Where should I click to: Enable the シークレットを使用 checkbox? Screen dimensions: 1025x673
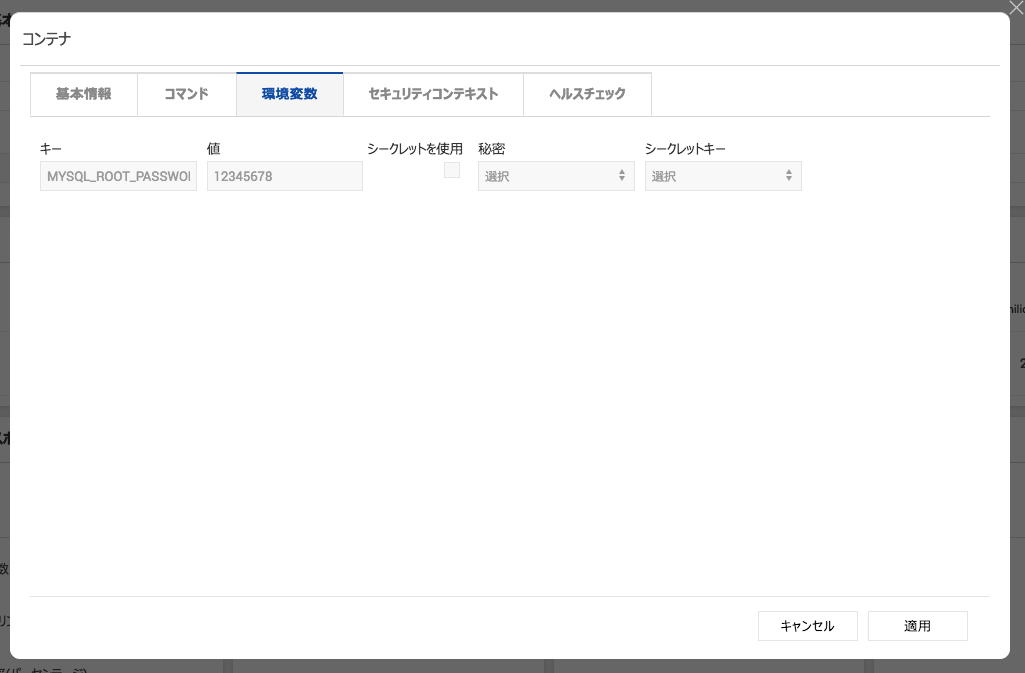point(452,171)
